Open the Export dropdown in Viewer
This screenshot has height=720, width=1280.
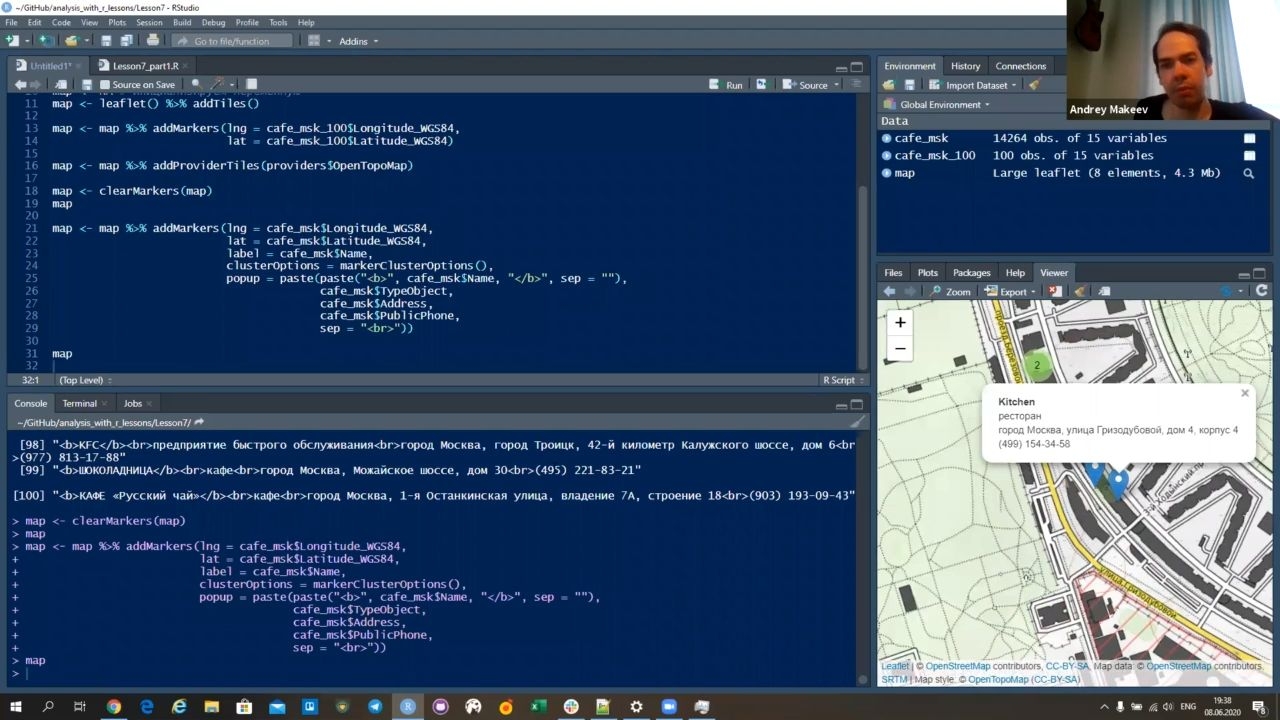(1011, 291)
